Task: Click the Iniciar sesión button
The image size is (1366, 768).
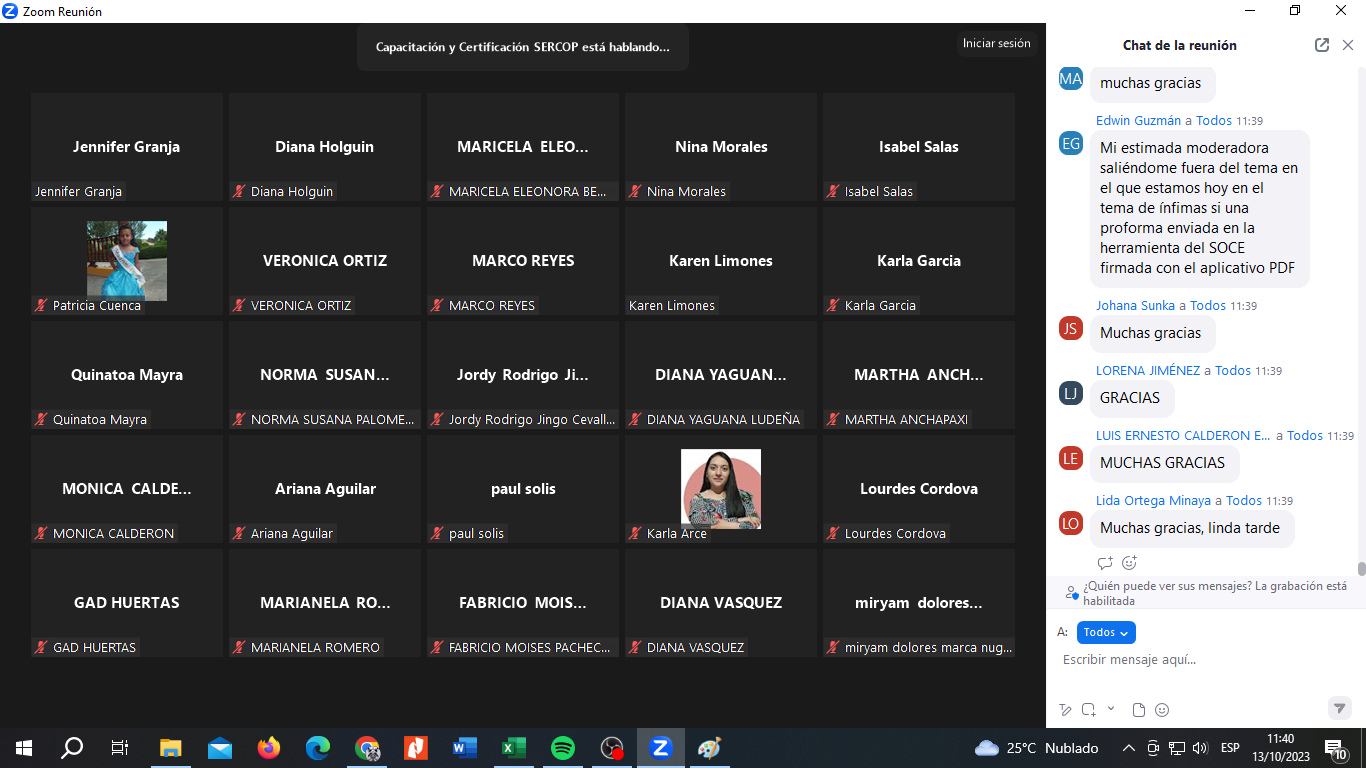Action: pyautogui.click(x=996, y=44)
